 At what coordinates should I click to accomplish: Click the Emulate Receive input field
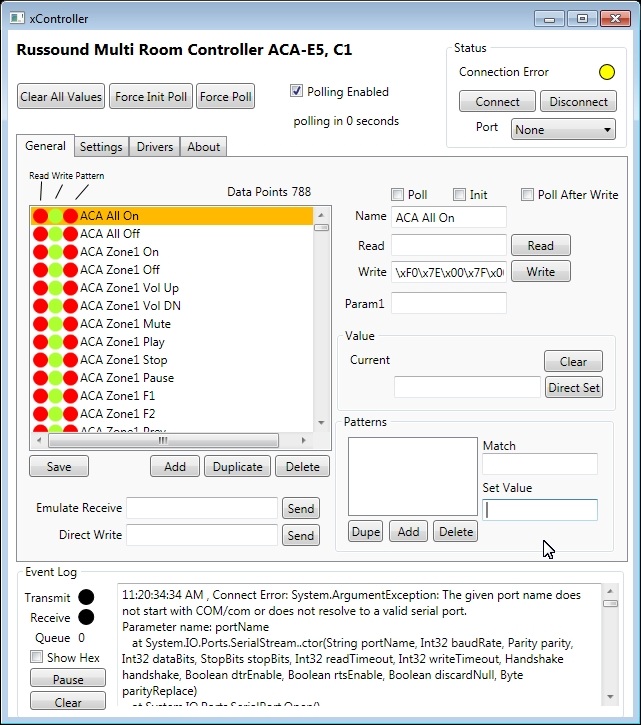point(202,508)
